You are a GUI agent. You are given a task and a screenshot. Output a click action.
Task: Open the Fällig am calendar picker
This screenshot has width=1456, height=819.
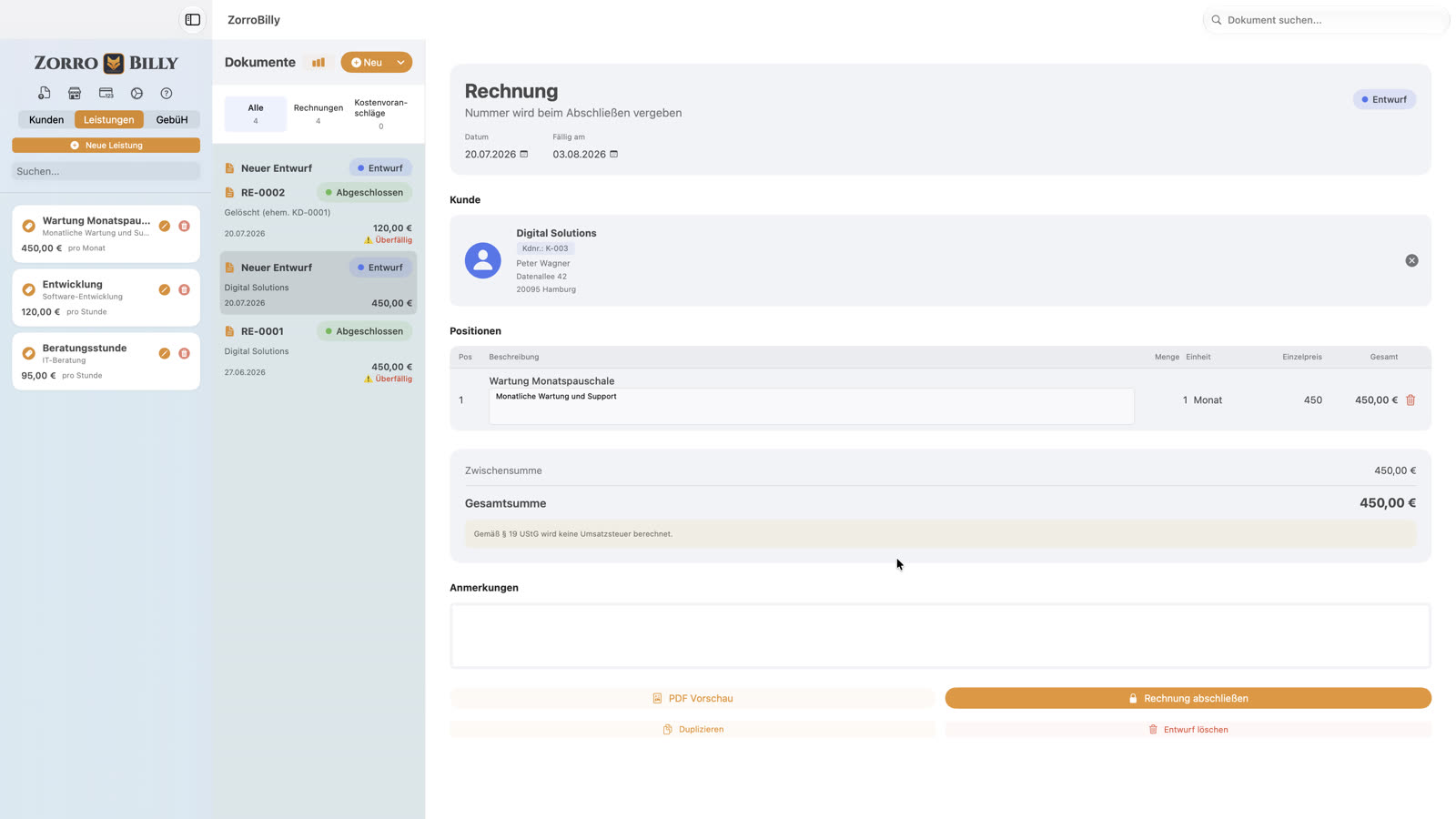[614, 154]
